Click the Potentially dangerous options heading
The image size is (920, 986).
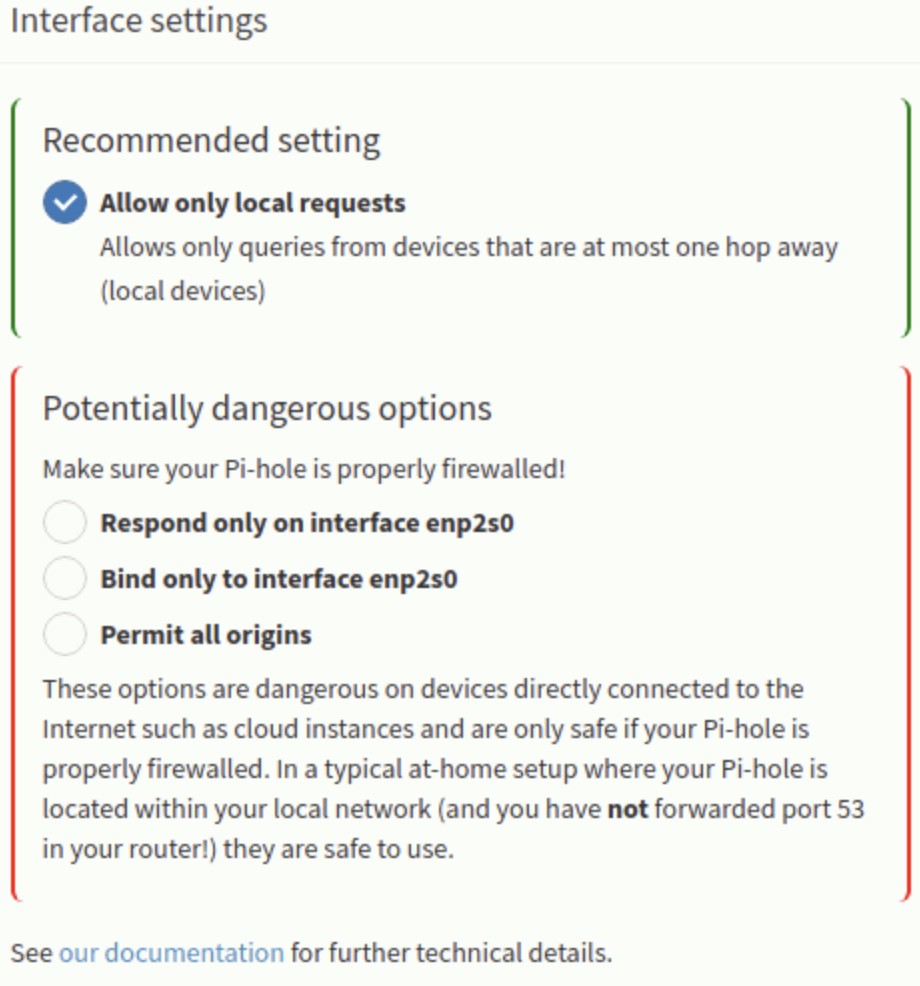[267, 409]
